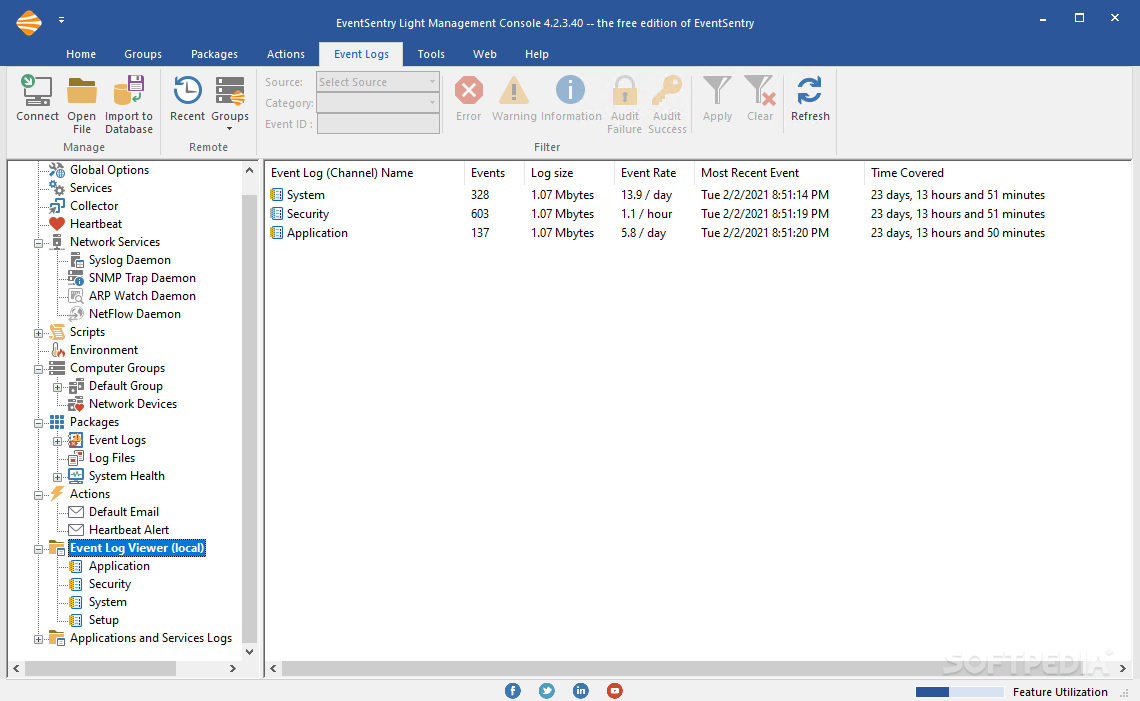This screenshot has width=1140, height=701.
Task: Expand Applications and Services Logs node
Action: pyautogui.click(x=39, y=640)
